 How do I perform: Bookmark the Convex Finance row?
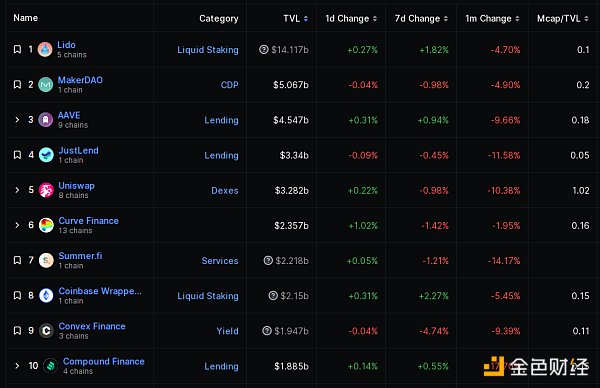(x=17, y=331)
